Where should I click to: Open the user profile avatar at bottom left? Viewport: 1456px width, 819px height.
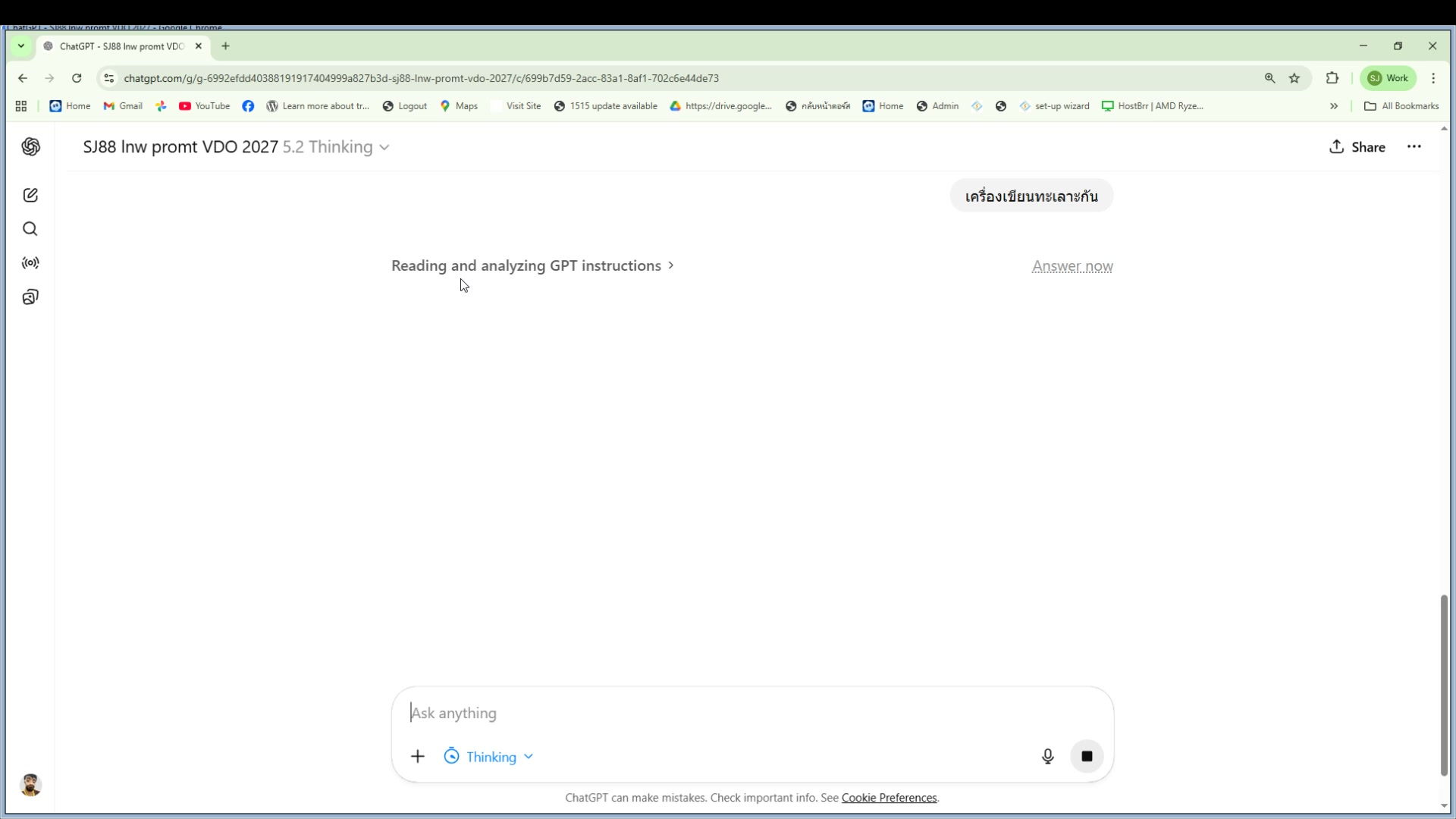click(30, 785)
